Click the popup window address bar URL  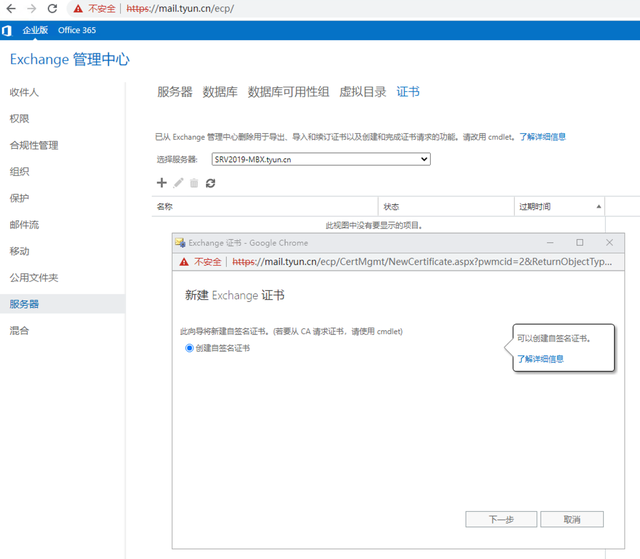[422, 262]
